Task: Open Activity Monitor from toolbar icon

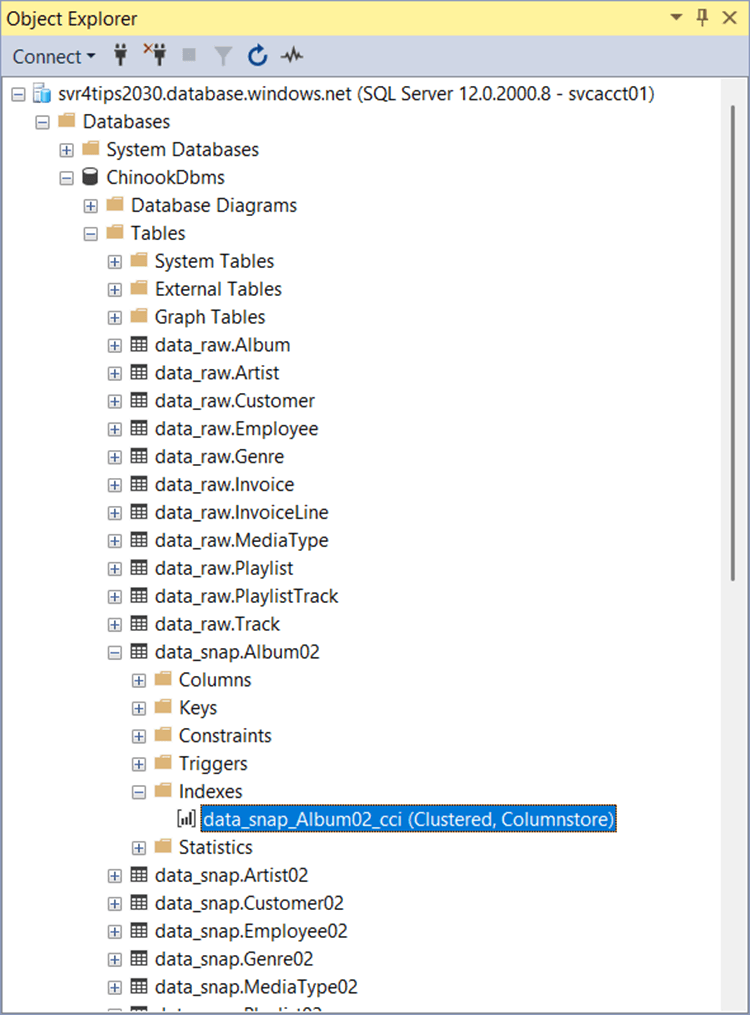Action: coord(292,56)
